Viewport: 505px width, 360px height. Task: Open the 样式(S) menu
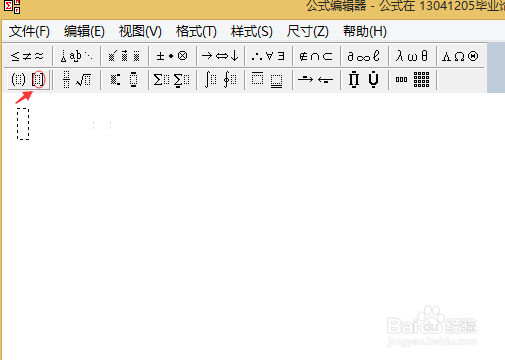tap(252, 32)
